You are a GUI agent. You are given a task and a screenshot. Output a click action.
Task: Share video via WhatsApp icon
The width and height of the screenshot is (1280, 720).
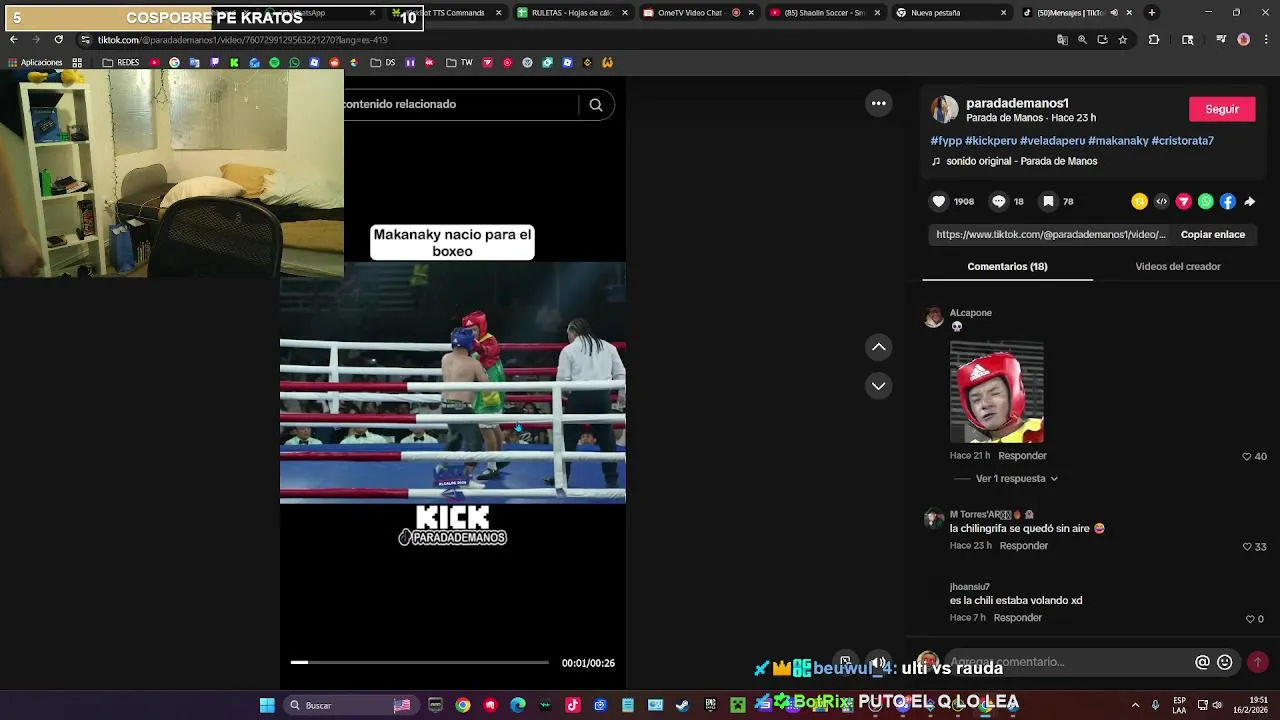[x=1205, y=201]
